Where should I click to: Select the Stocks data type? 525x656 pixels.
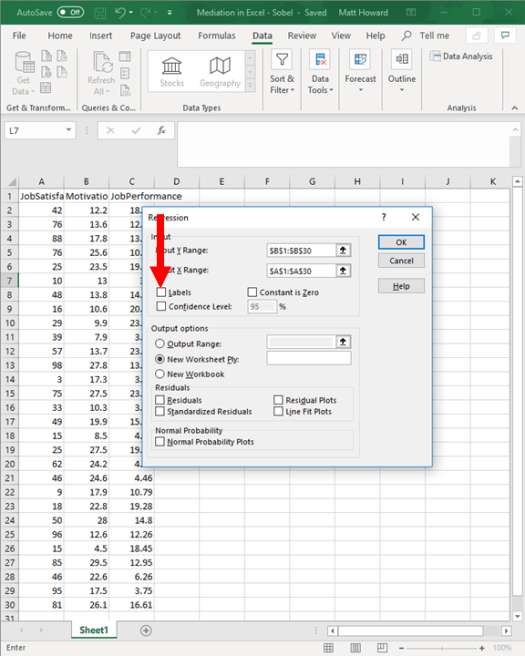(x=172, y=72)
